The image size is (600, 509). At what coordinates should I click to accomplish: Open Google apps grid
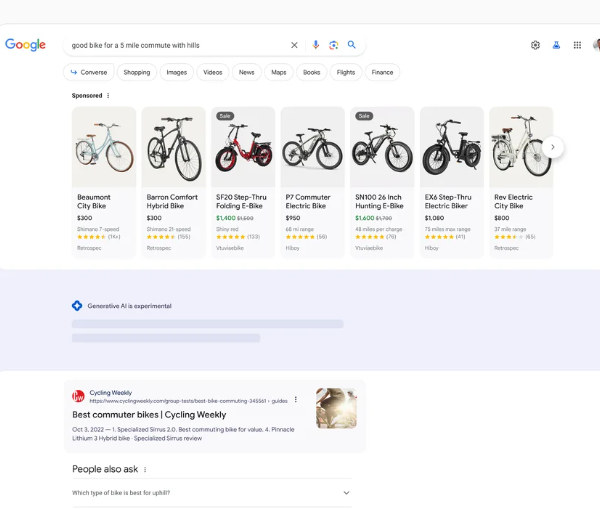[x=577, y=45]
